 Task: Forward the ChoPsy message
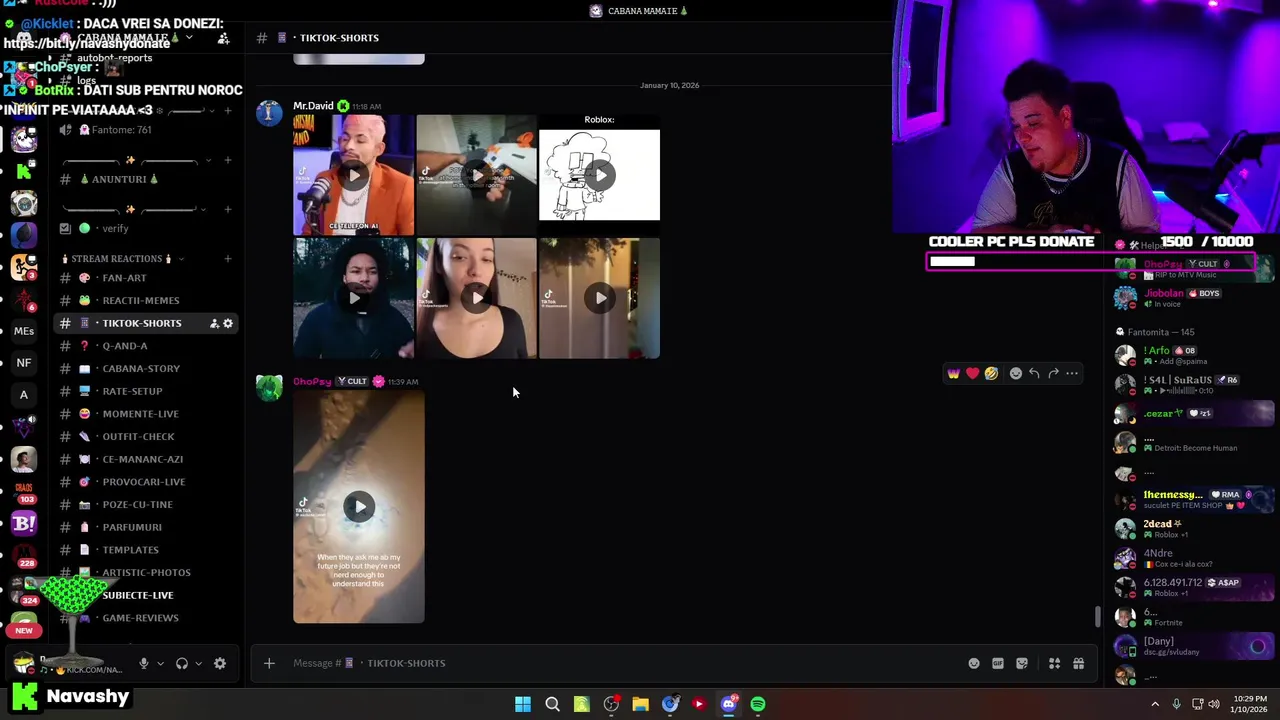tap(1053, 373)
